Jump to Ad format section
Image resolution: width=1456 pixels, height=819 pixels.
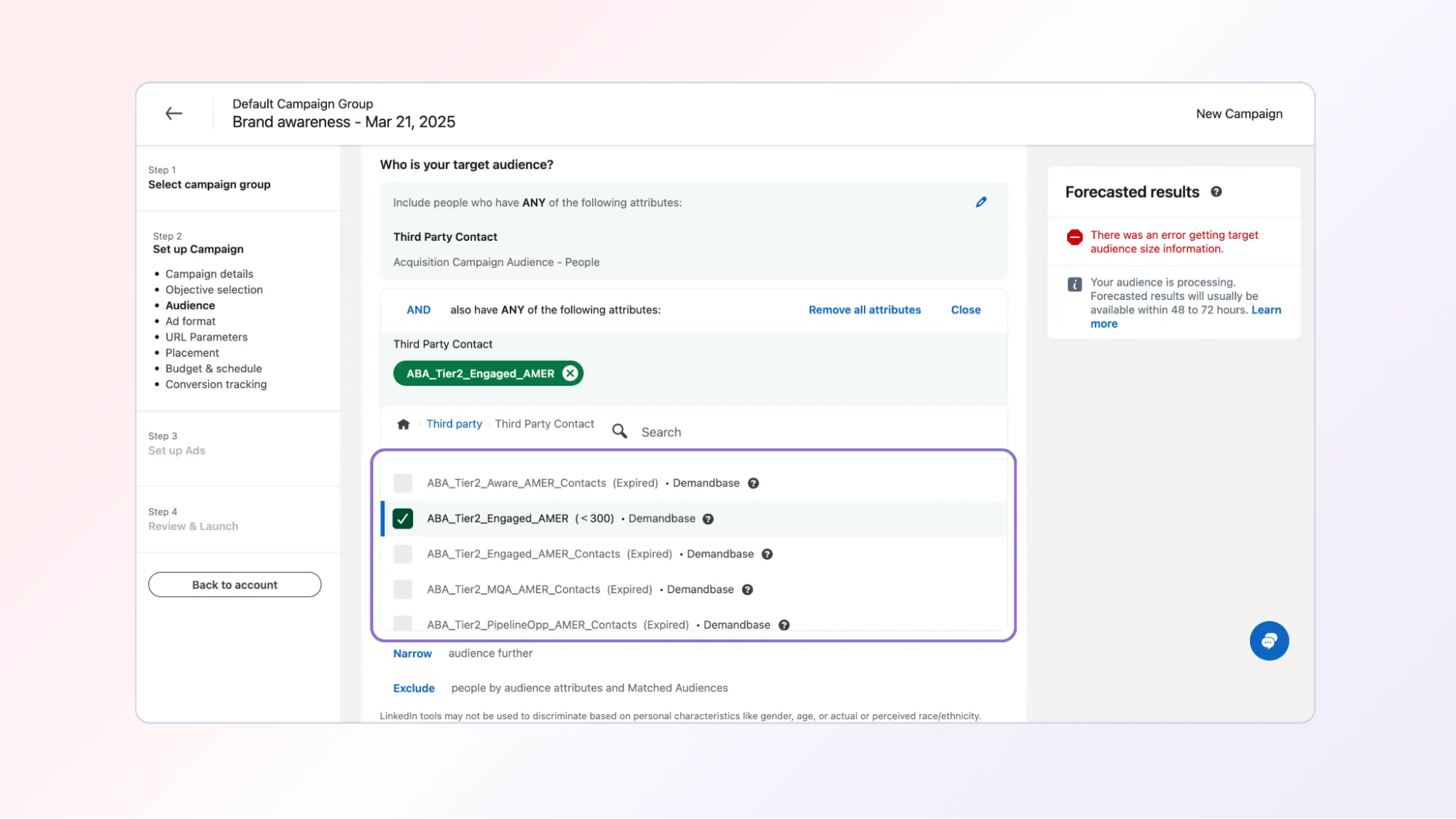point(190,321)
